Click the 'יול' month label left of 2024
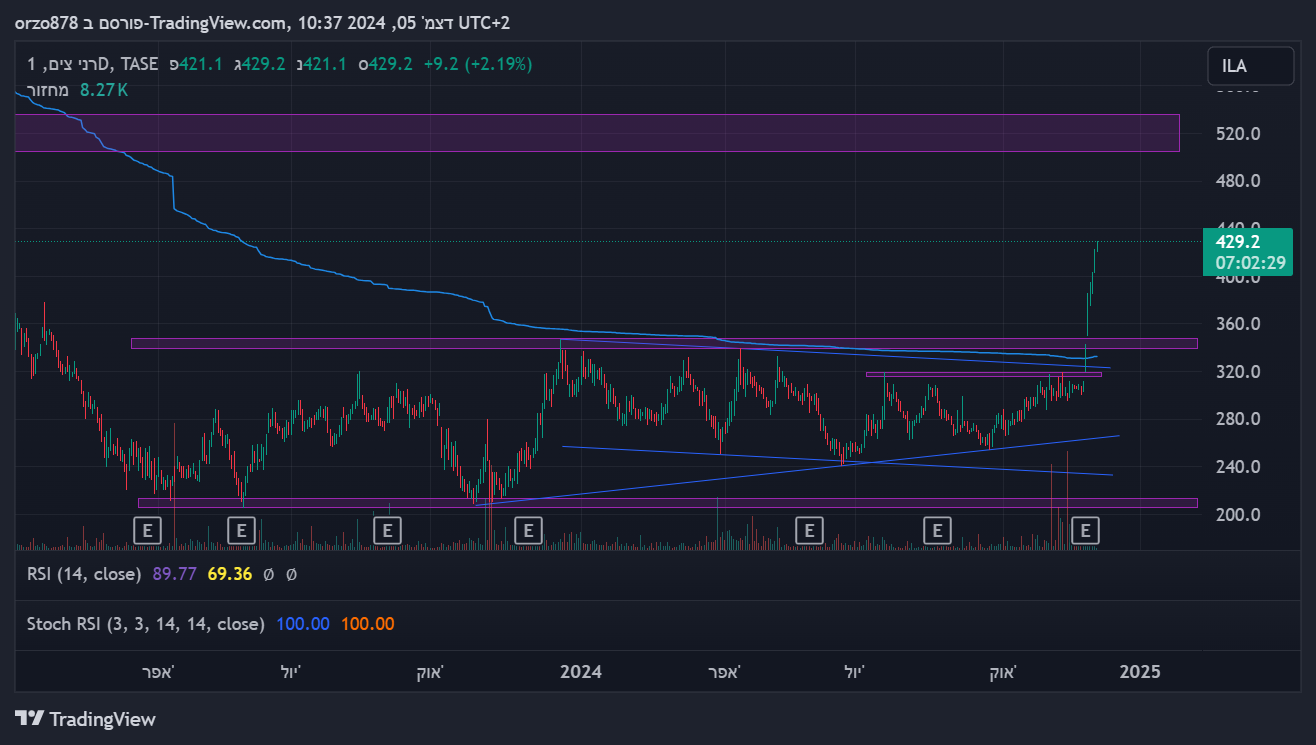The width and height of the screenshot is (1316, 745). [292, 671]
